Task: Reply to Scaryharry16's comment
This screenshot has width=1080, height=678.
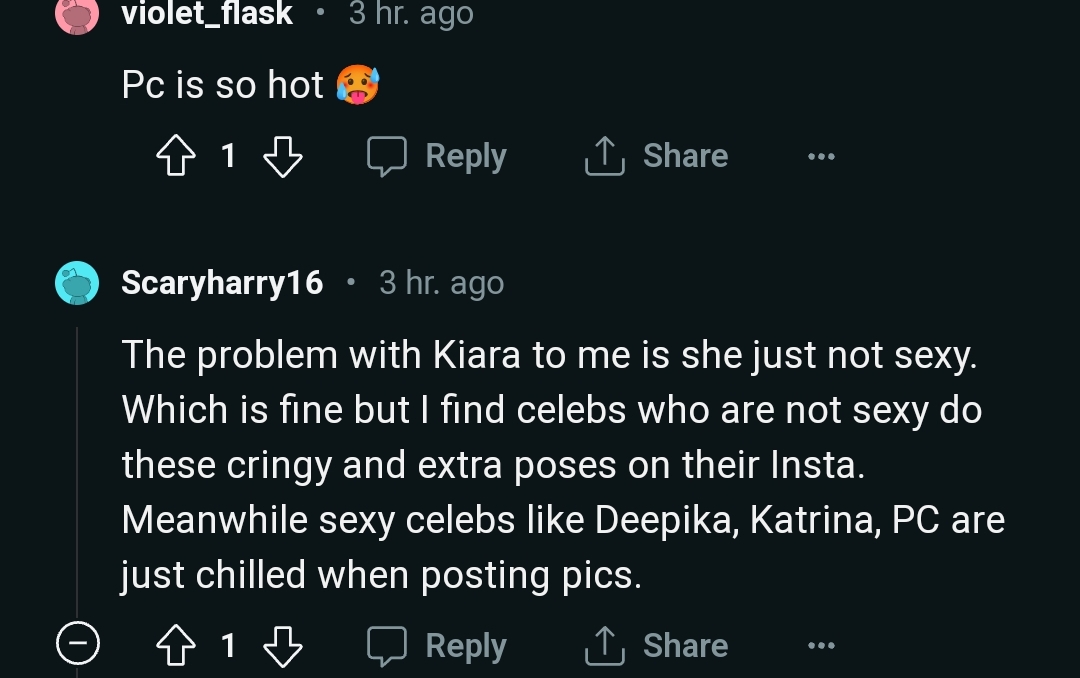Action: (x=437, y=646)
